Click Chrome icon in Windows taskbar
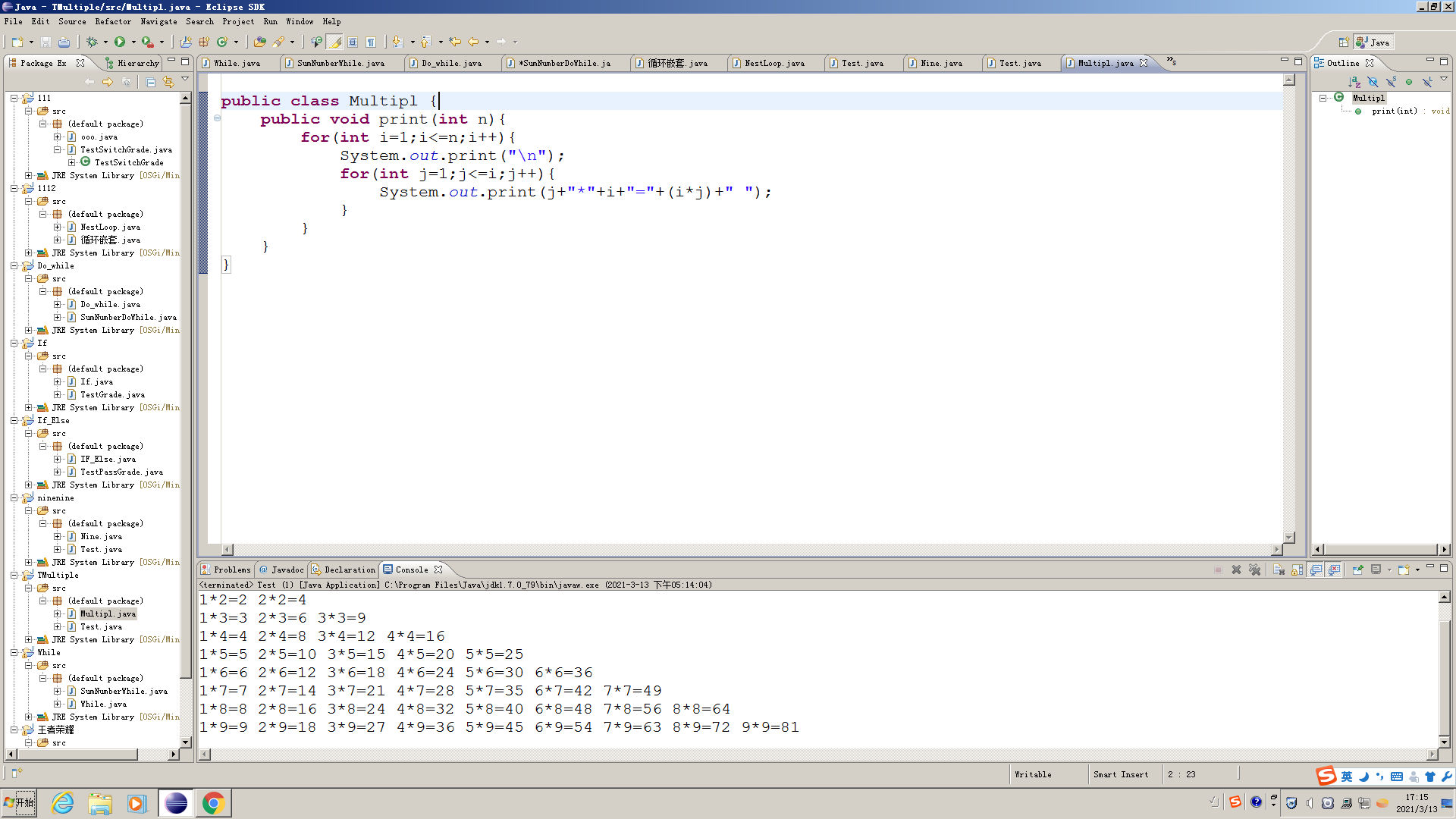This screenshot has height=819, width=1456. tap(214, 803)
